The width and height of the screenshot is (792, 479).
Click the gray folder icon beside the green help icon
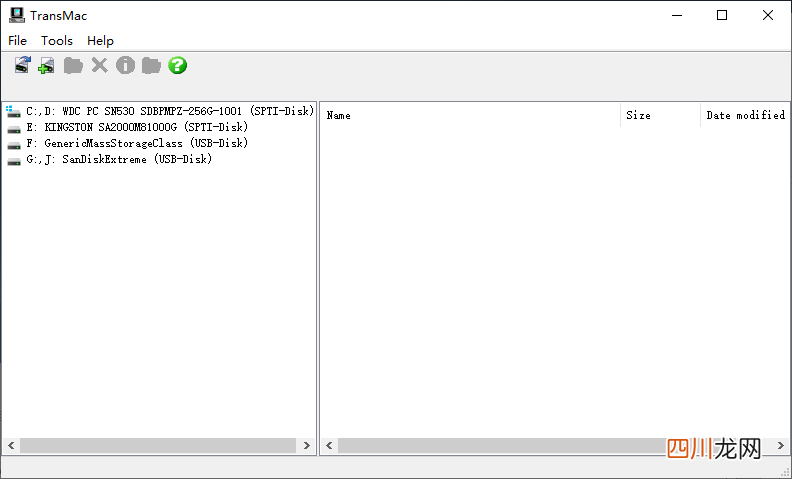point(151,65)
